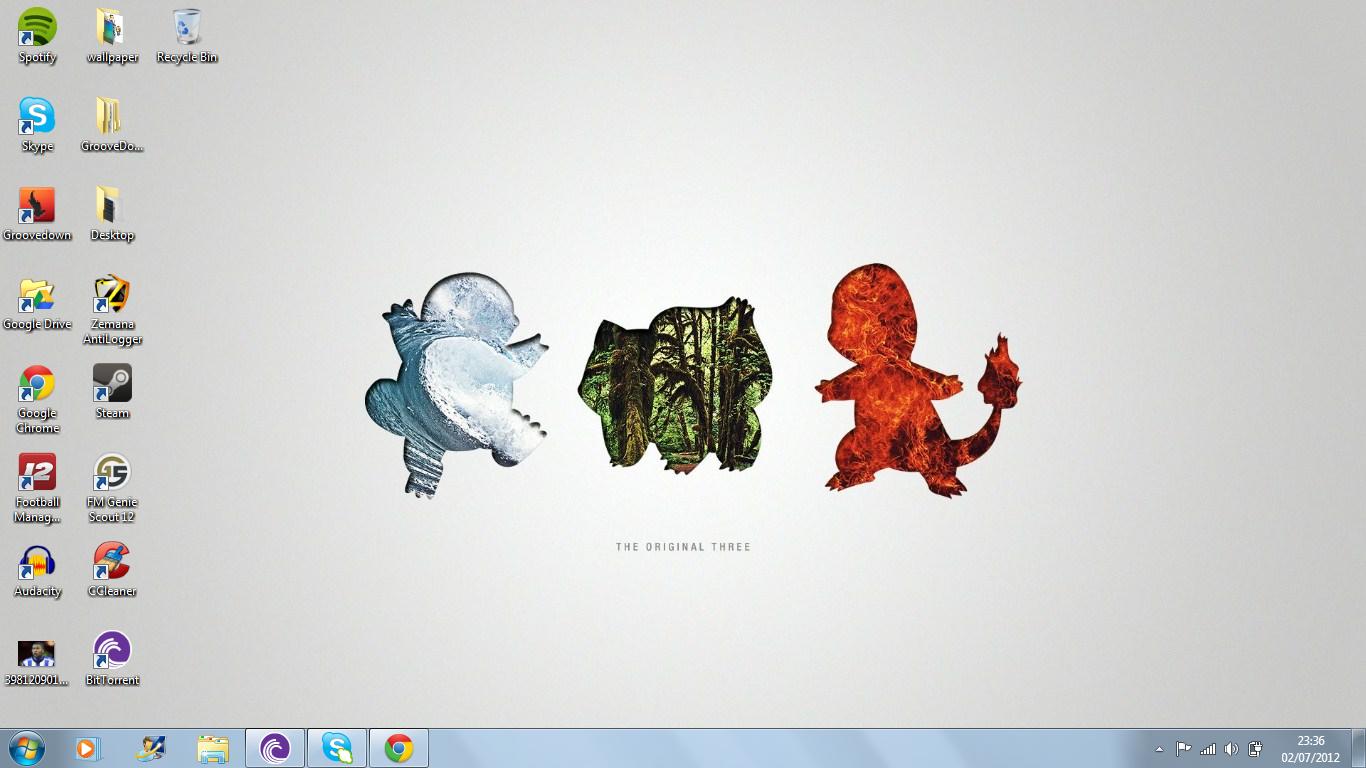1366x768 pixels.
Task: Click the Show desktop strip at taskbar end
Action: tap(1360, 749)
